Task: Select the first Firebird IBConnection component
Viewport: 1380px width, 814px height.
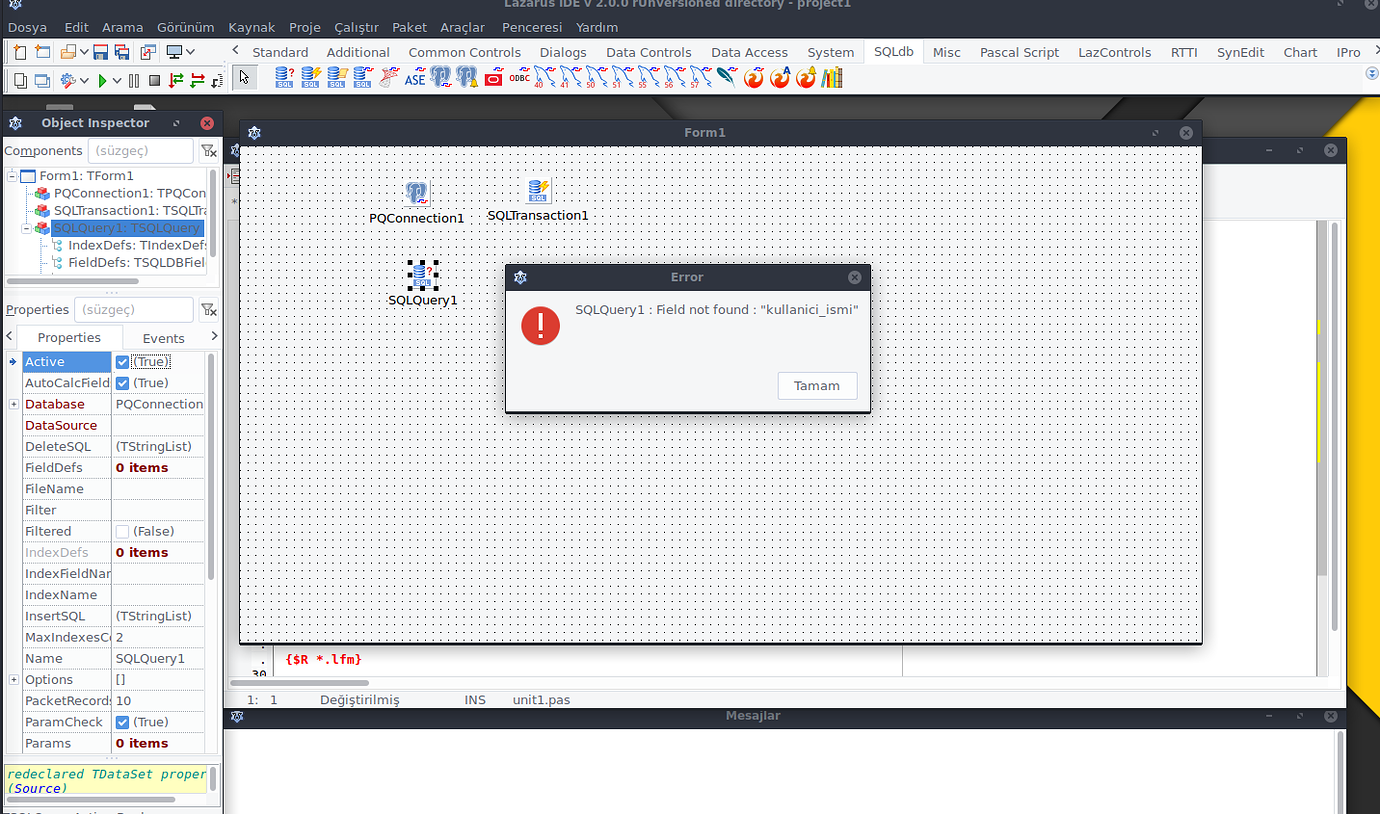Action: [x=753, y=77]
